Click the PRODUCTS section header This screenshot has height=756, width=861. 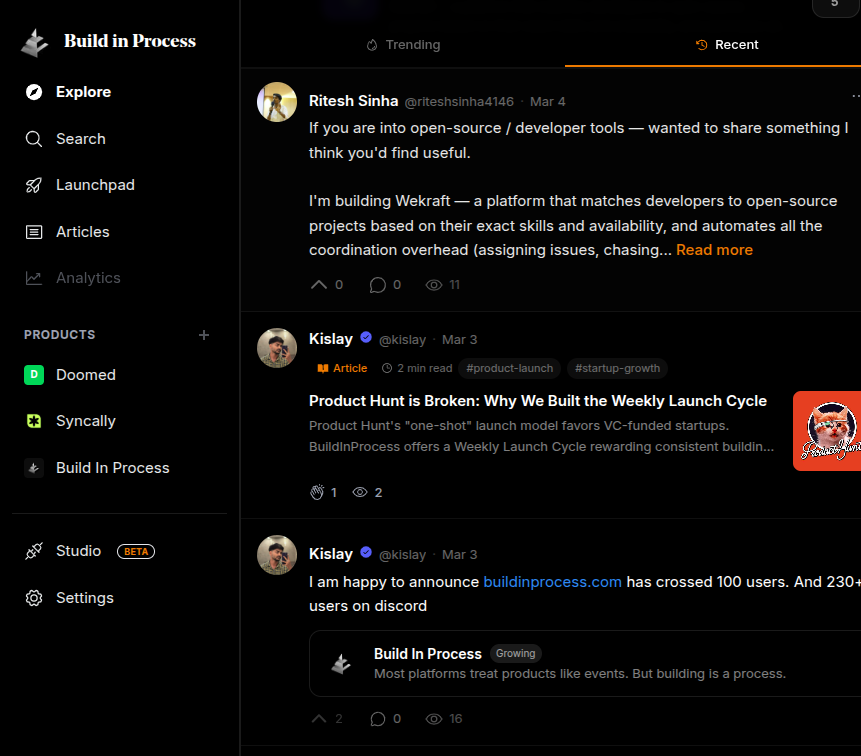tap(59, 335)
